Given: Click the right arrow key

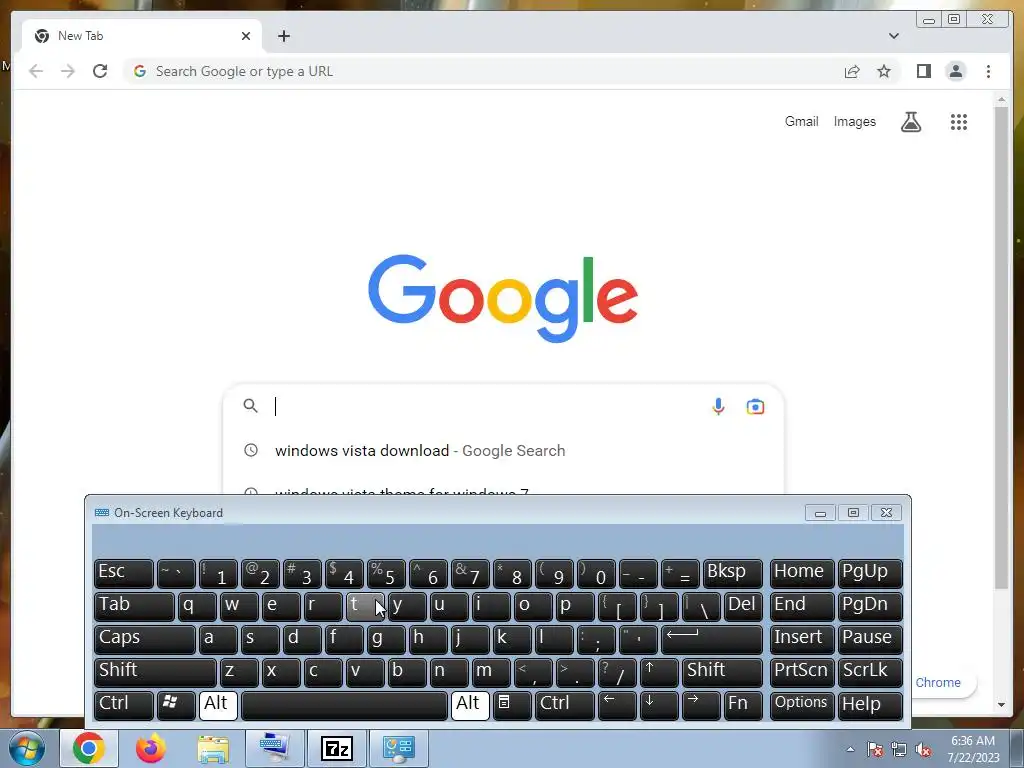Looking at the screenshot, I should [x=701, y=705].
